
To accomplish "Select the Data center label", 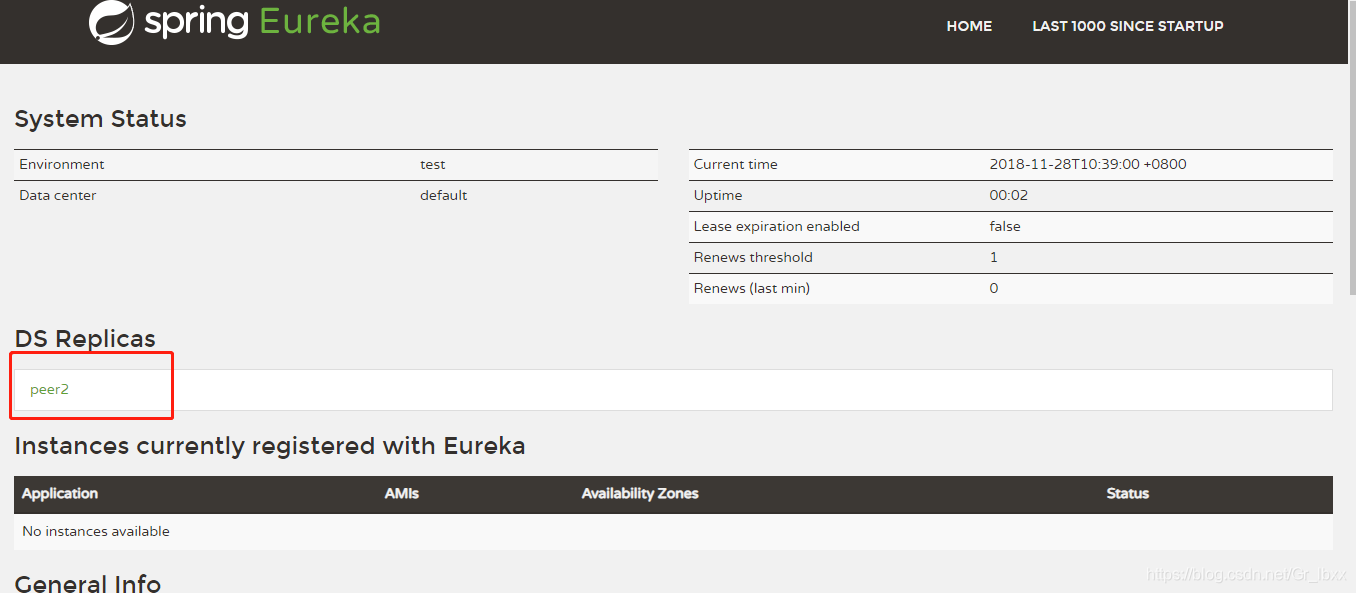I will tap(58, 195).
